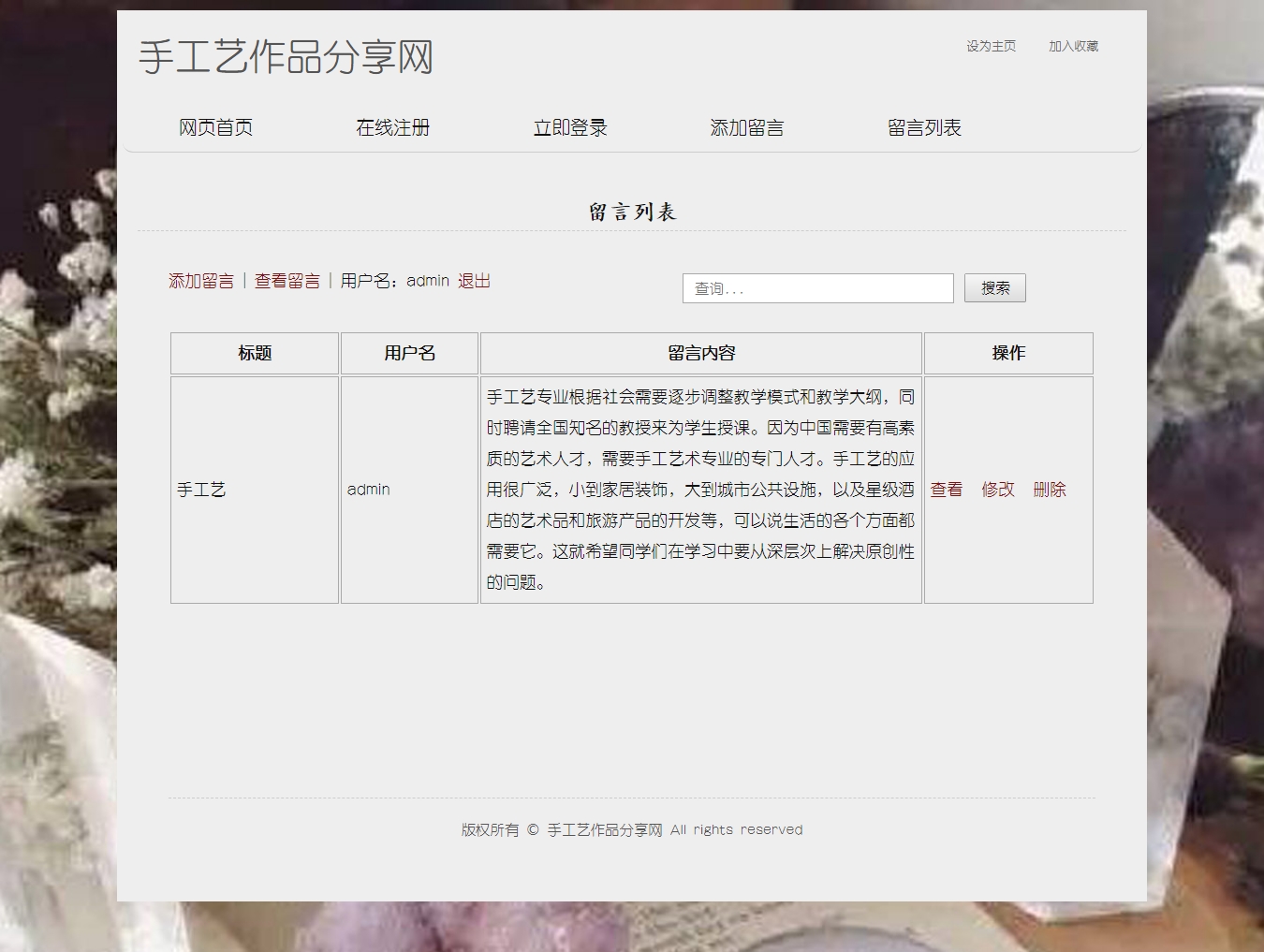Click the 用户名 column header
Viewport: 1264px width, 952px height.
point(410,353)
